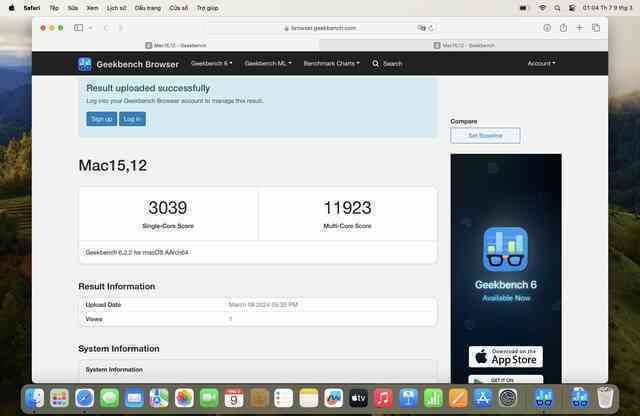Click Search in Geekbench navbar
640x416 pixels.
[387, 63]
